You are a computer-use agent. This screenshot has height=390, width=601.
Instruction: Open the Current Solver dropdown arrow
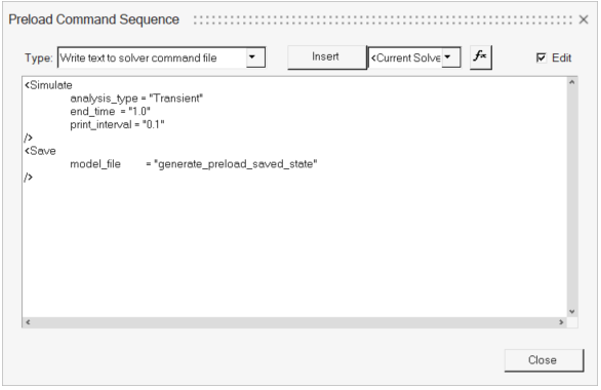coord(451,57)
